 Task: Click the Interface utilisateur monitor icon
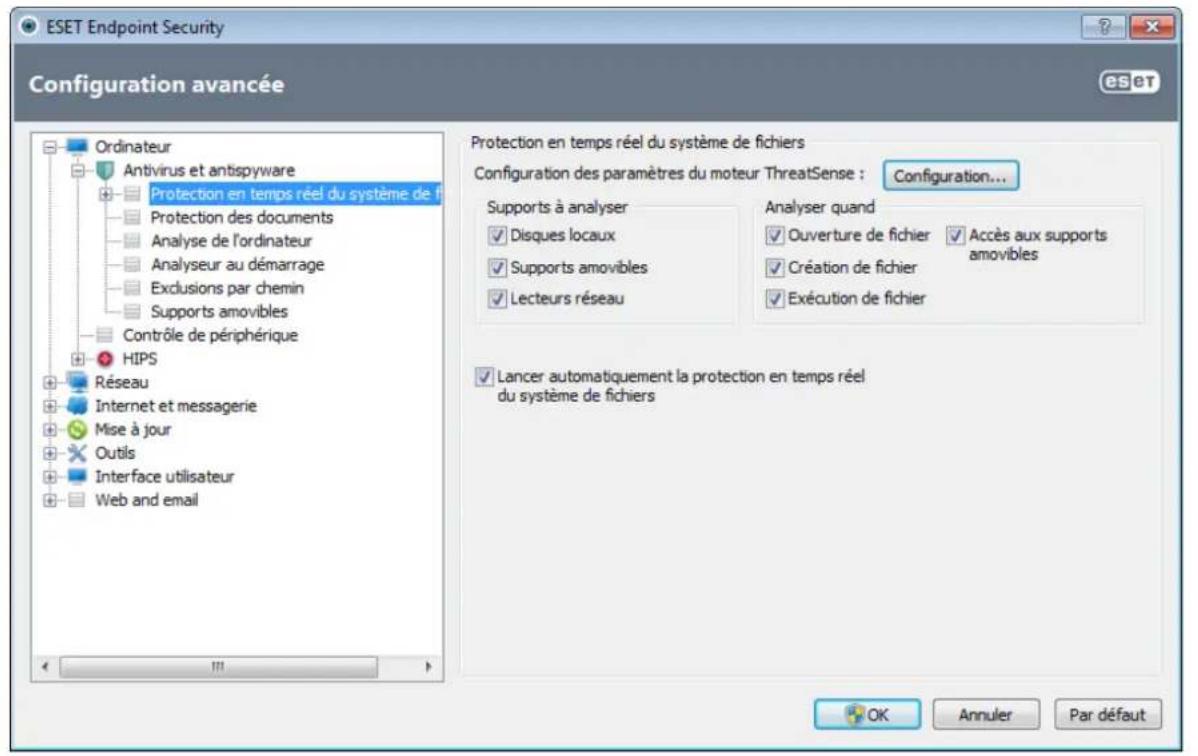pos(77,476)
